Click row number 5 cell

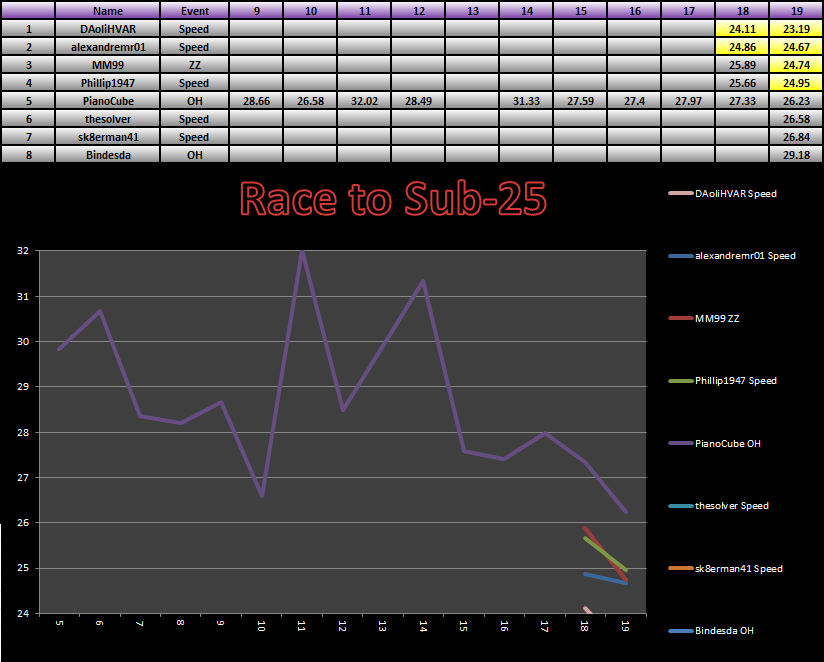coord(28,101)
